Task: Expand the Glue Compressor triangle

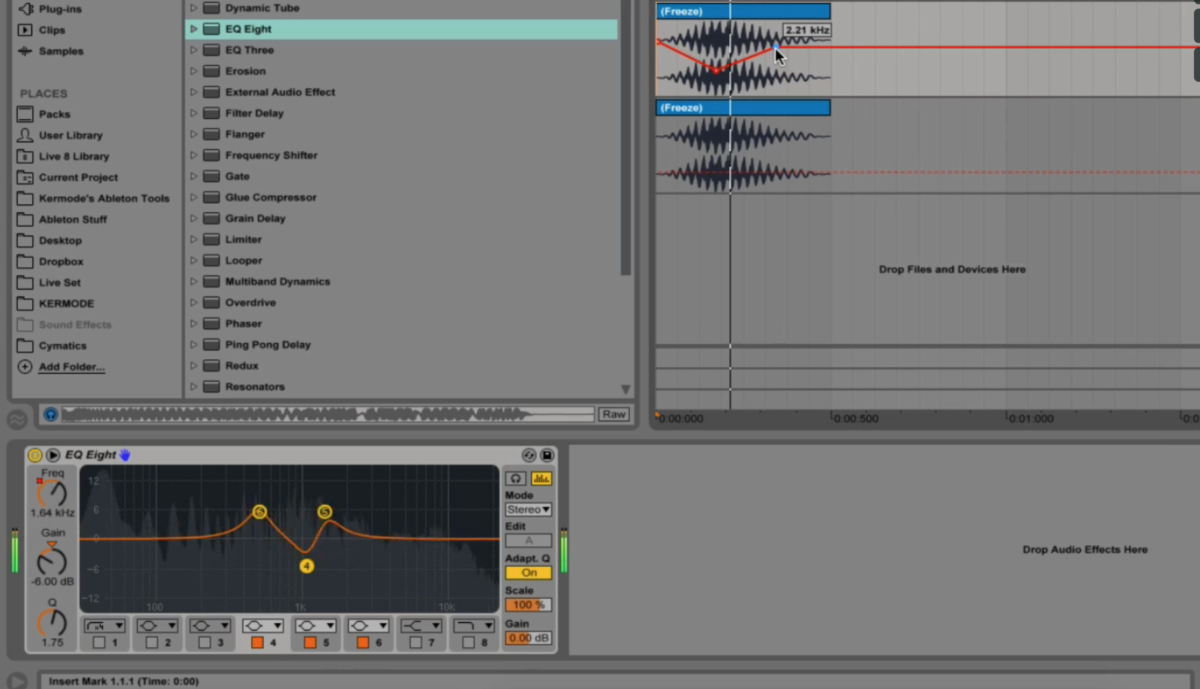Action: pyautogui.click(x=194, y=197)
